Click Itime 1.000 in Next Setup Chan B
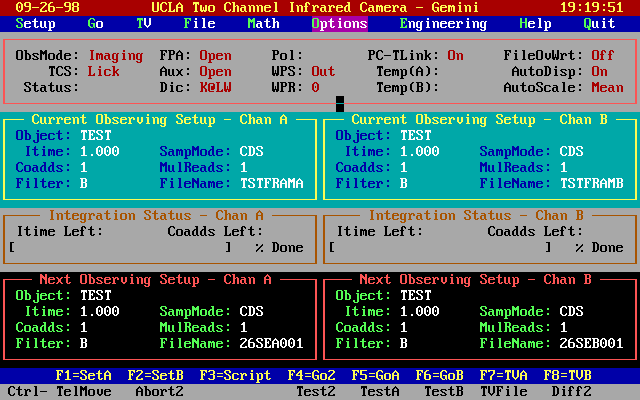 click(x=420, y=311)
